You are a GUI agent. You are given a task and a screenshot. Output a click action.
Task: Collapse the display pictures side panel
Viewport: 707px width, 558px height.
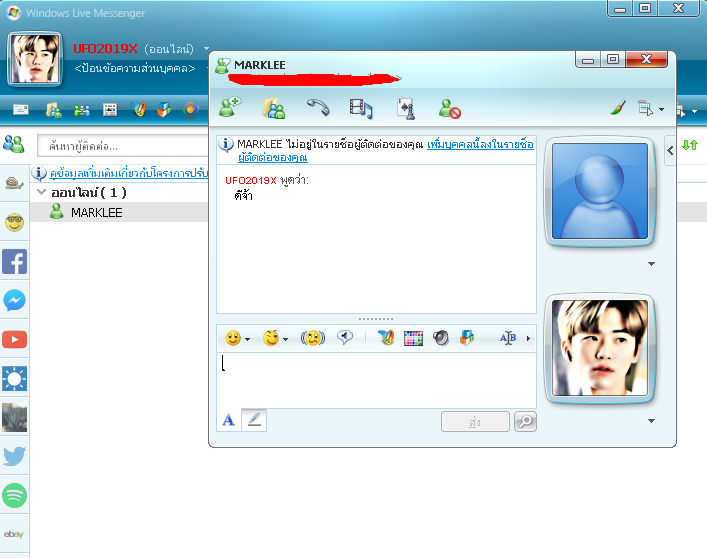coord(670,151)
